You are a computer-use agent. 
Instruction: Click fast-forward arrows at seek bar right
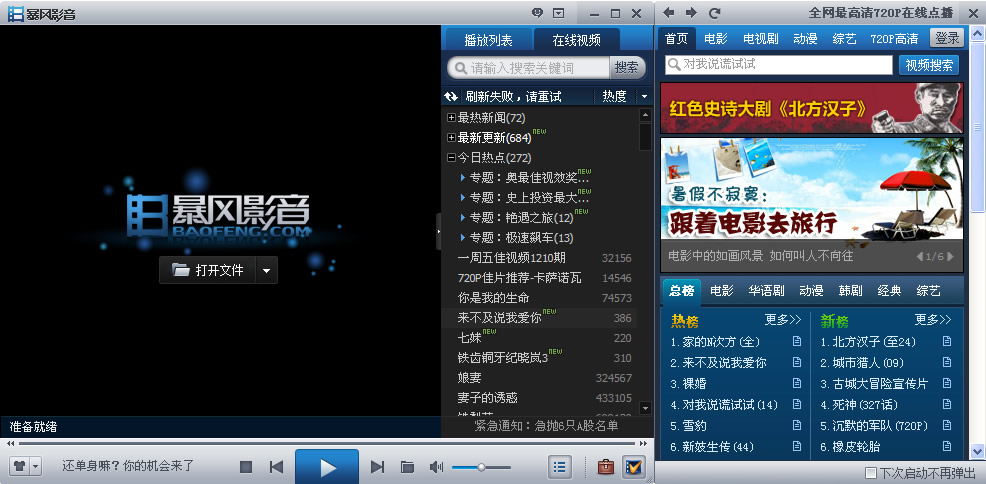(643, 444)
